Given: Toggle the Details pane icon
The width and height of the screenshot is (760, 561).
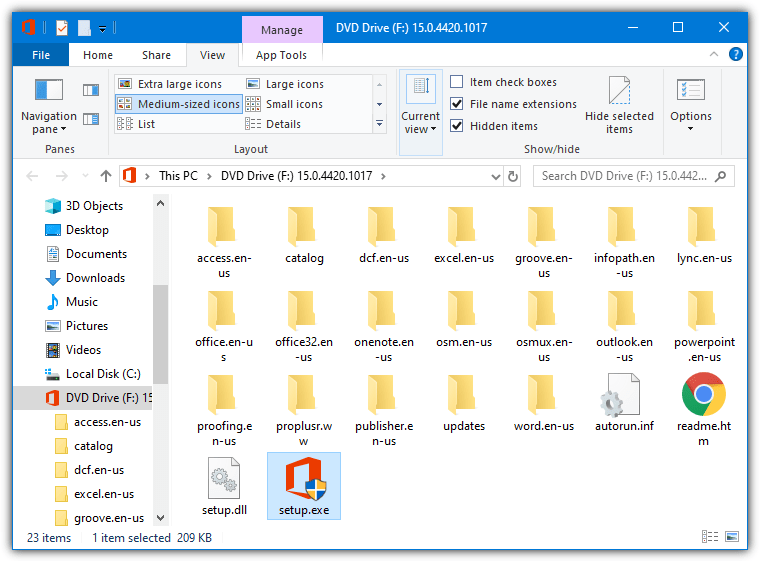Looking at the screenshot, I should click(x=91, y=119).
